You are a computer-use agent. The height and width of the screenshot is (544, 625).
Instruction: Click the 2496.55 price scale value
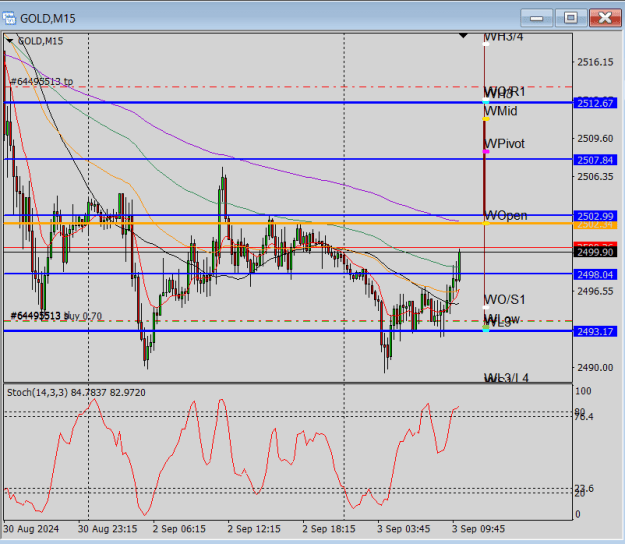click(x=595, y=291)
